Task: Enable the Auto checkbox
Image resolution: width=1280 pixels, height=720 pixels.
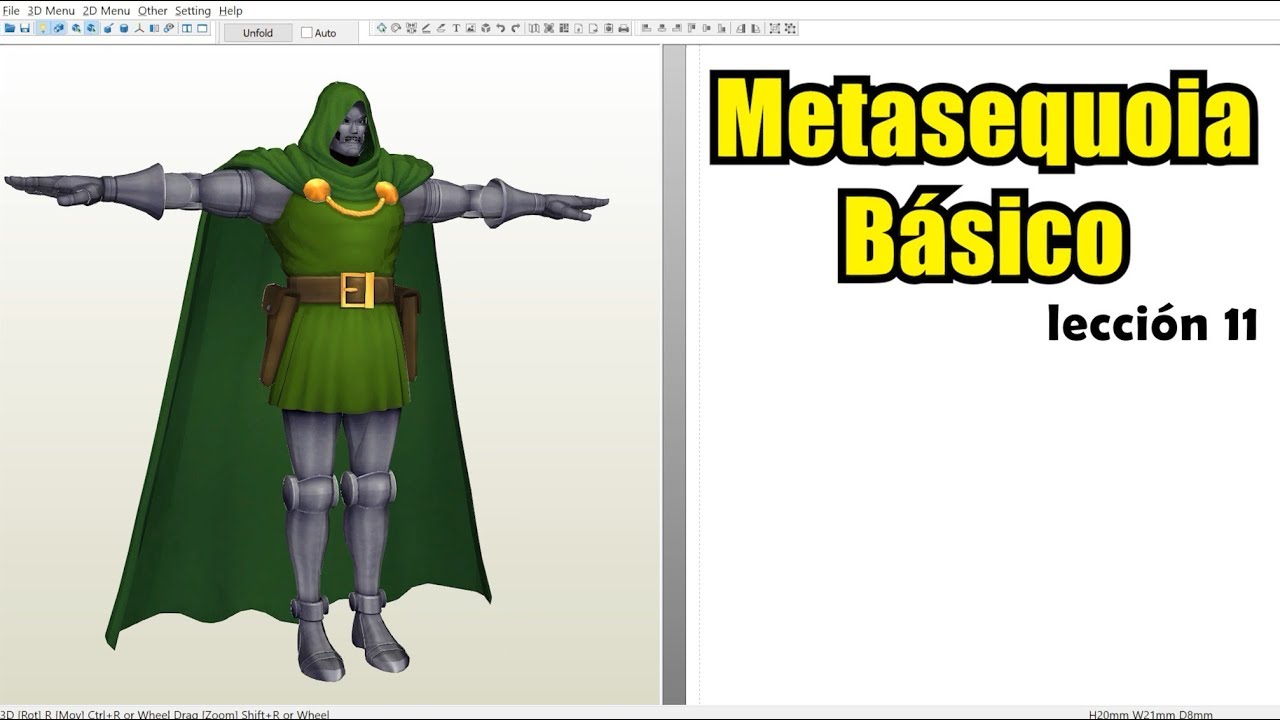Action: (x=307, y=33)
